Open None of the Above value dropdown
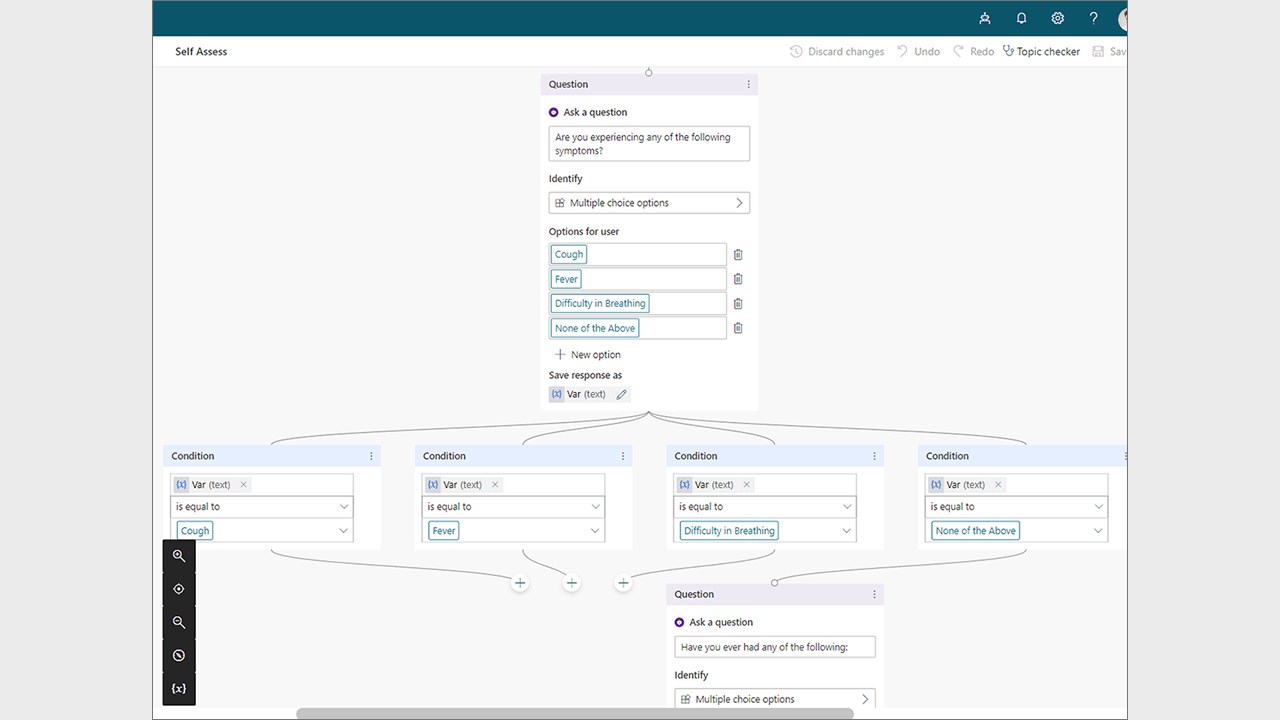 [1017, 531]
